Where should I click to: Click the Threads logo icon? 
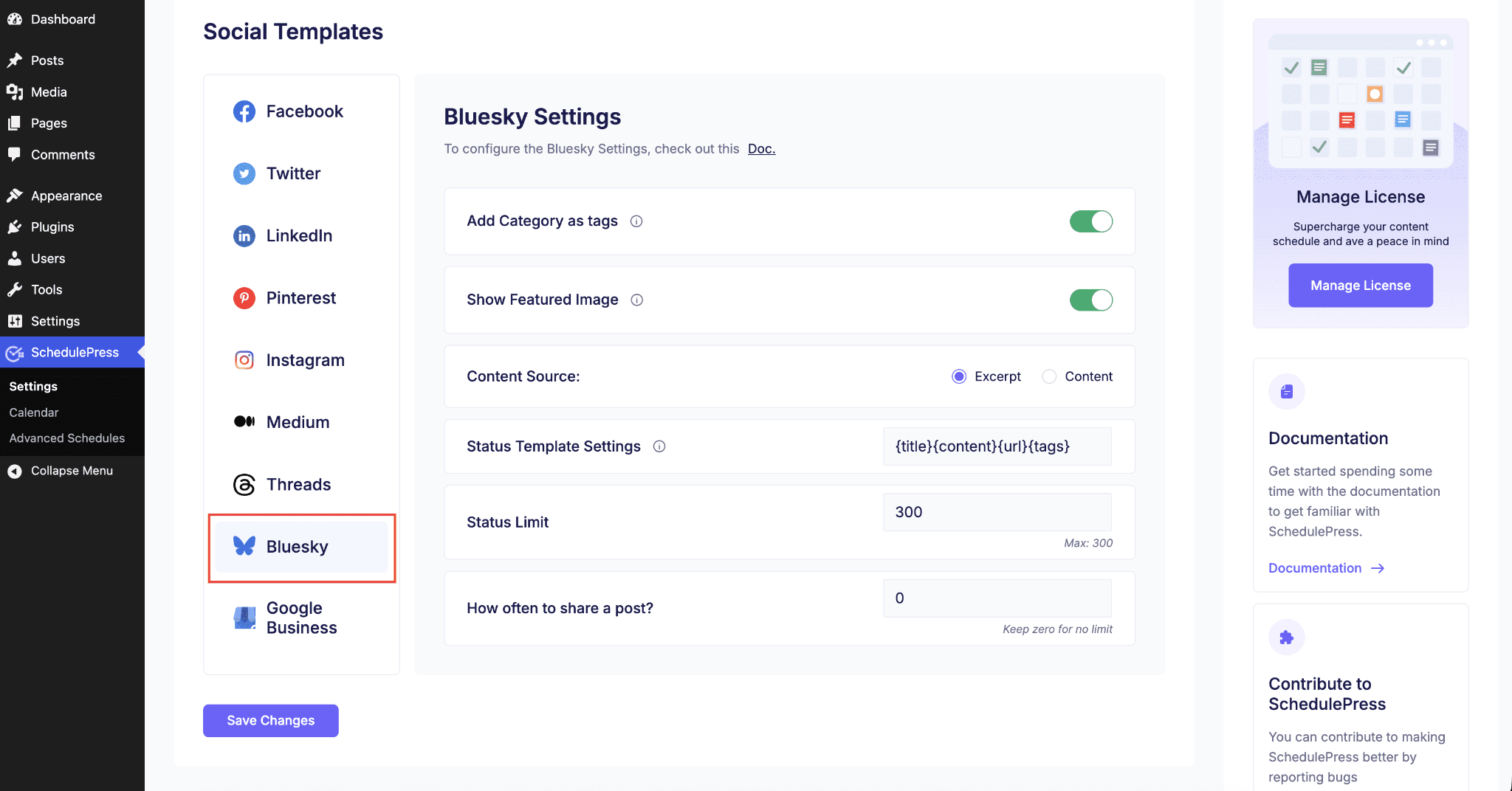click(x=244, y=485)
